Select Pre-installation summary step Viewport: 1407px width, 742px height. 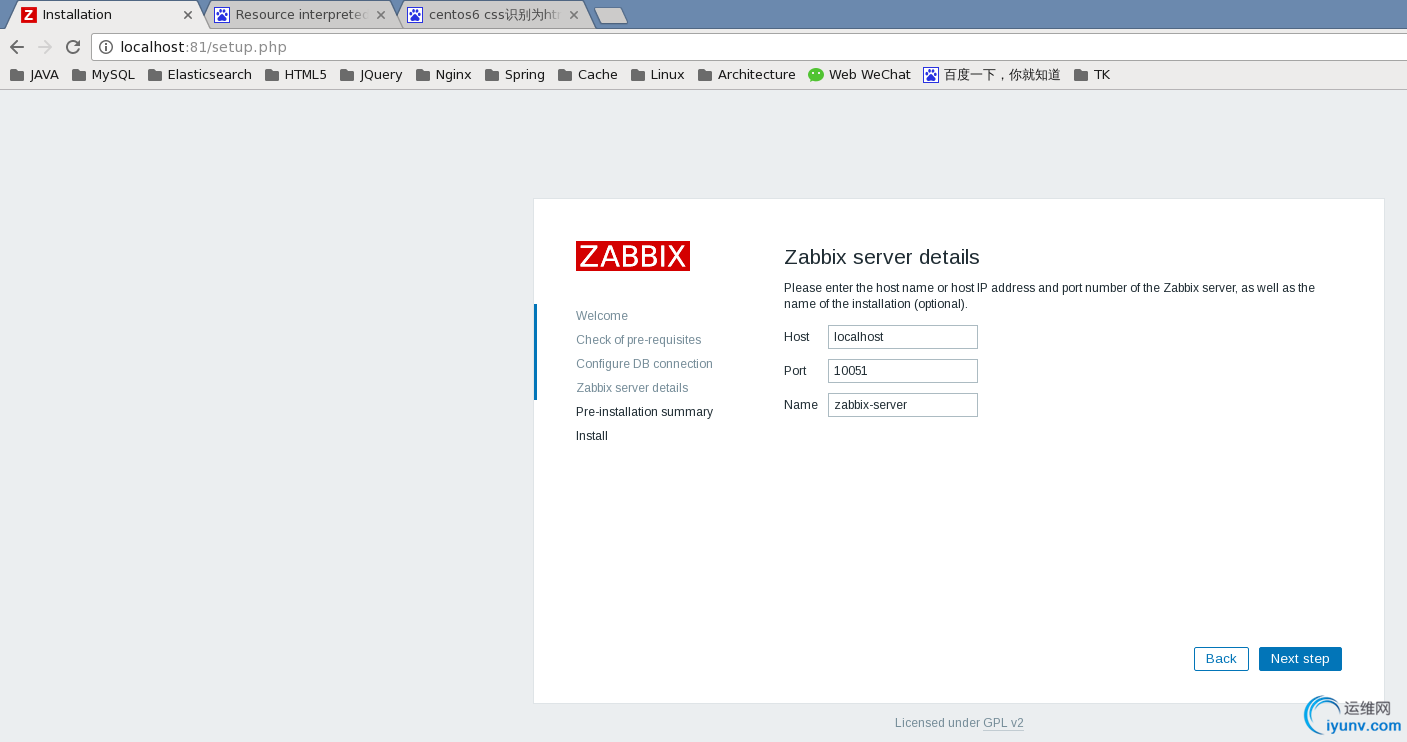coord(645,412)
